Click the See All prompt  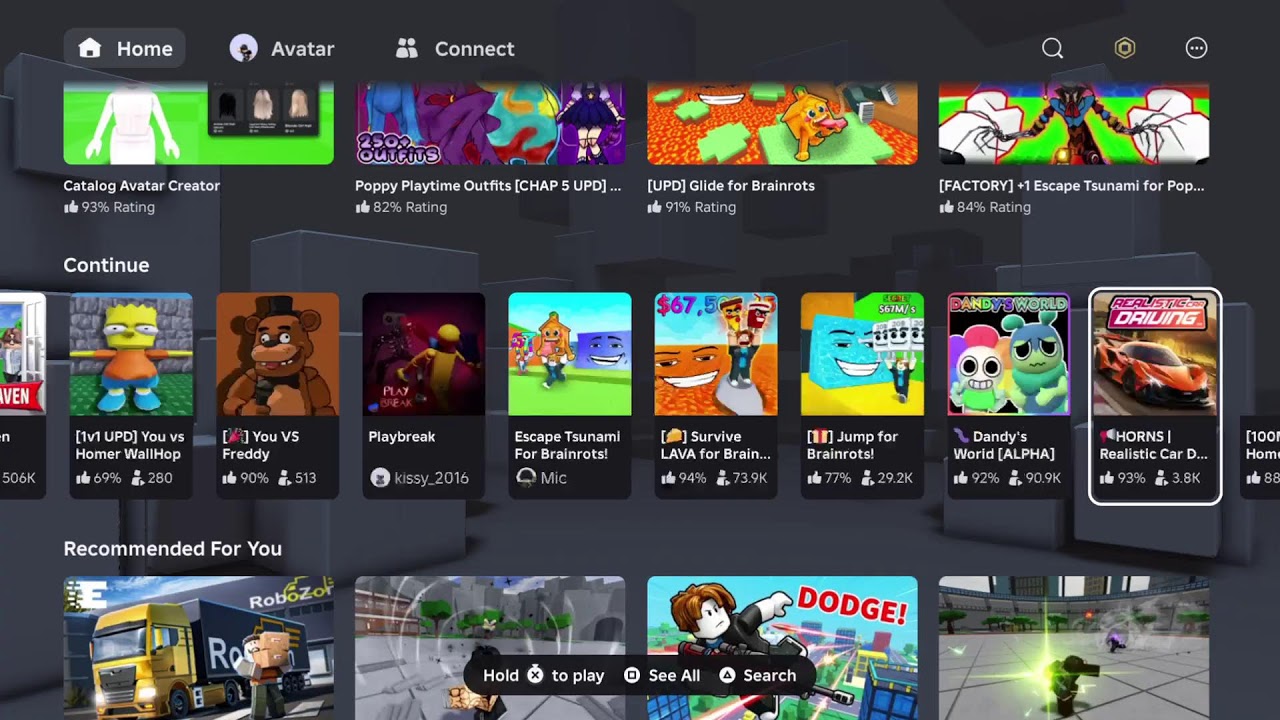(x=662, y=675)
